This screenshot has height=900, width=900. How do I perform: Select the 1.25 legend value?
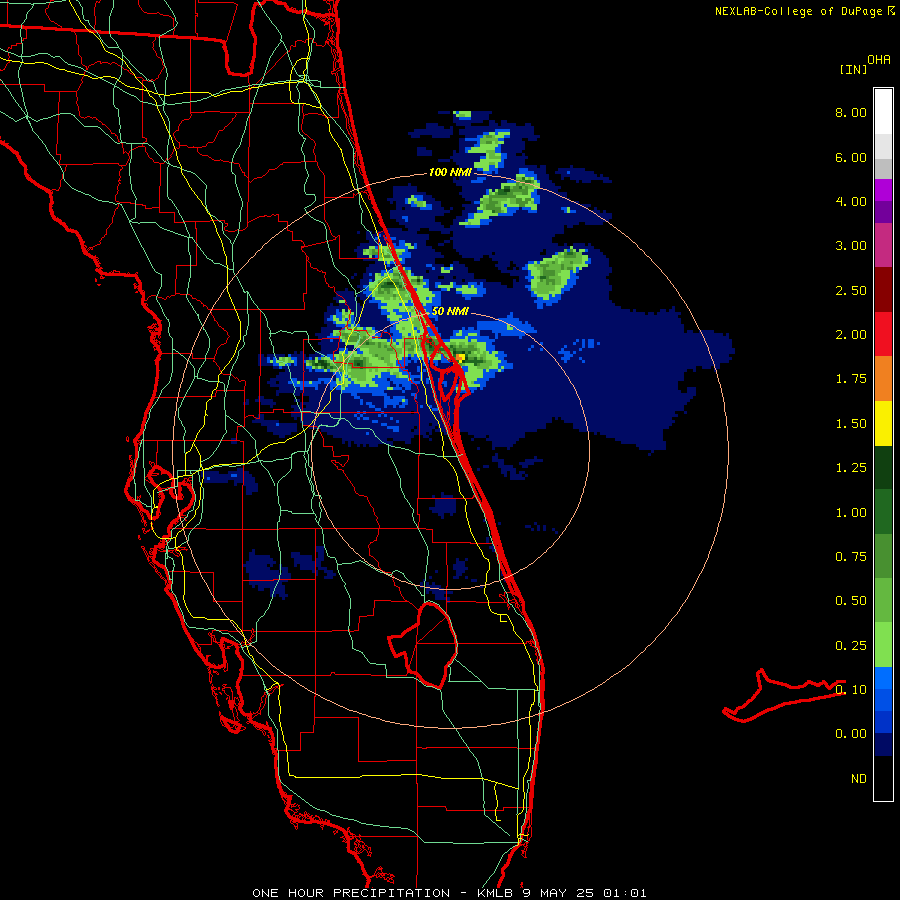(851, 468)
